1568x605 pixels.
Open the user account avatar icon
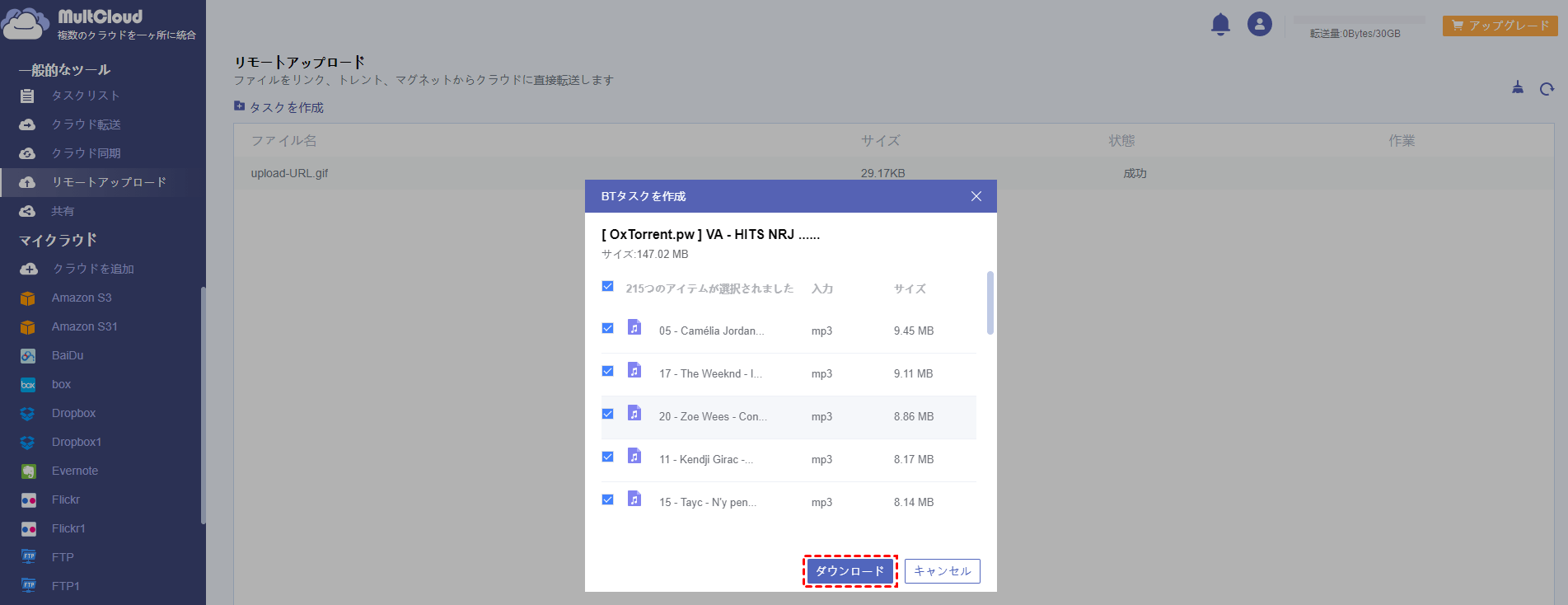point(1259,24)
